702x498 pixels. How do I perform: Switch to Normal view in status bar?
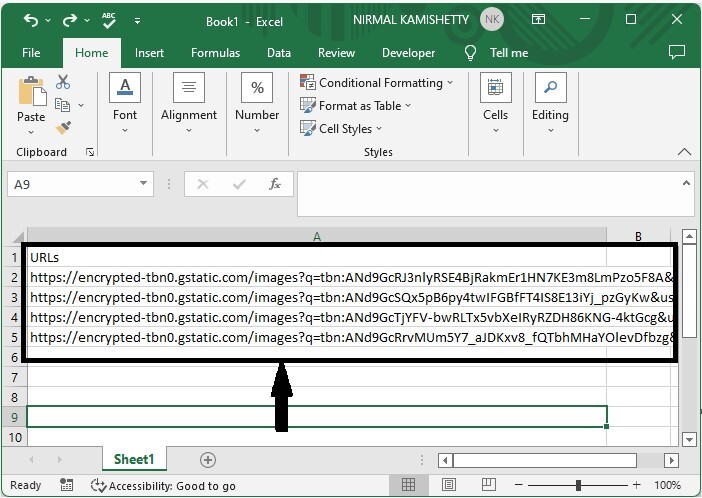(408, 485)
